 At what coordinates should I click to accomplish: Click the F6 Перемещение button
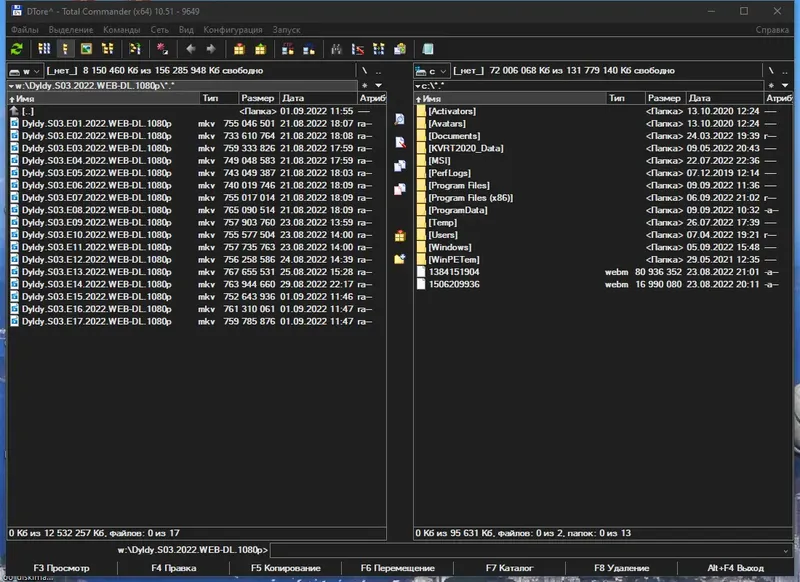397,568
